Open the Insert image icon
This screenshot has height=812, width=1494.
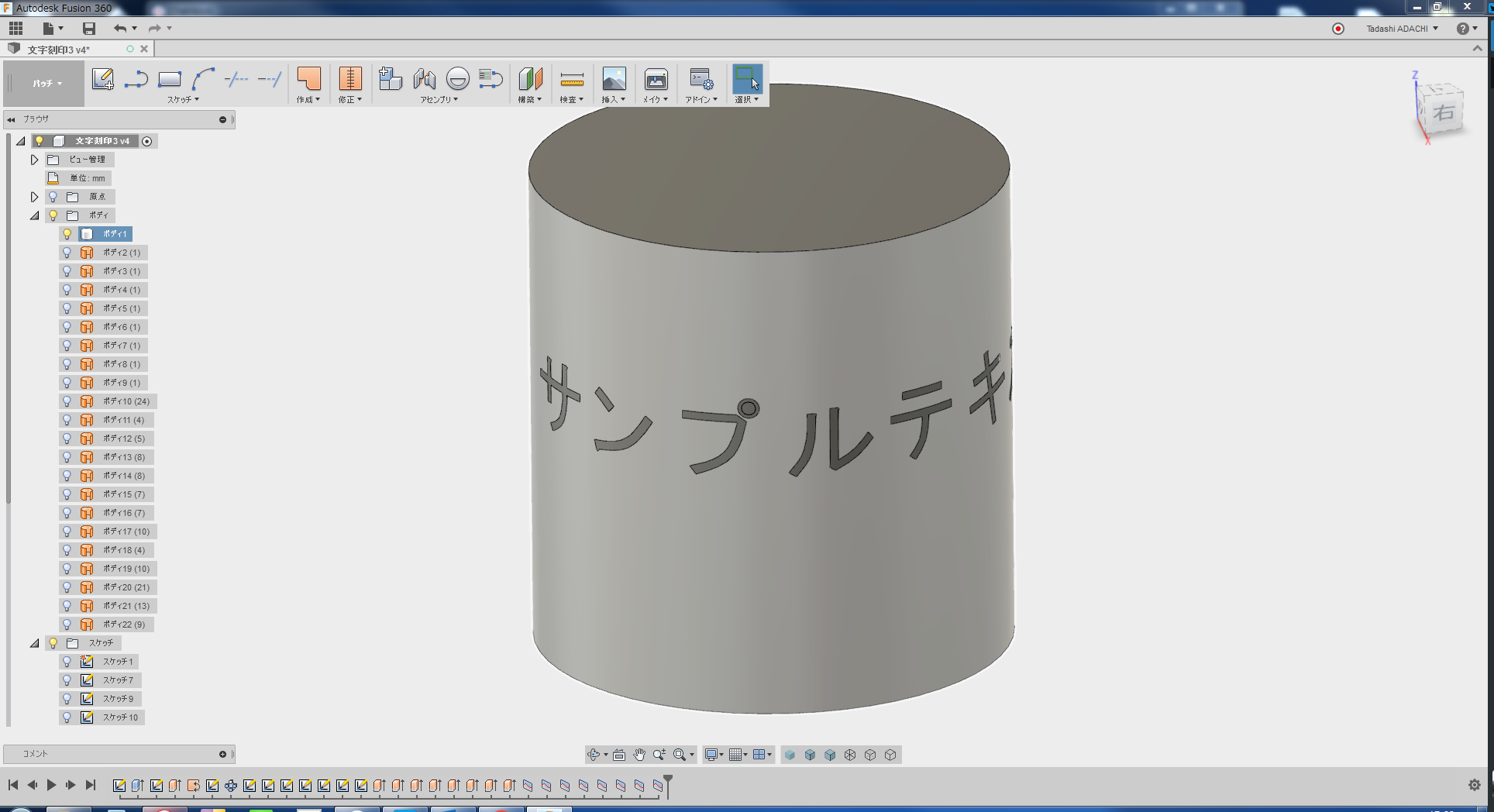tap(614, 79)
